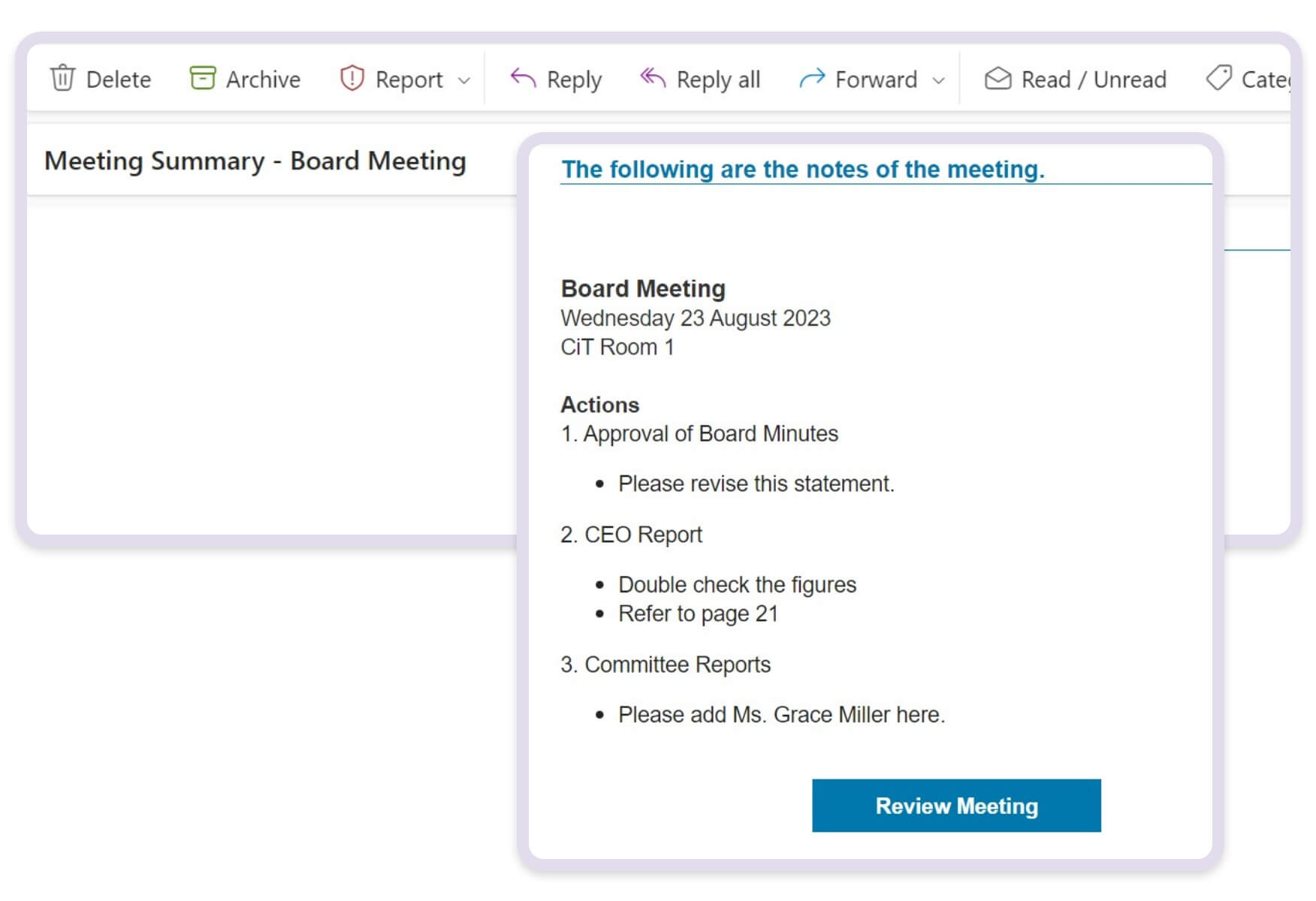
Task: Open the Report dropdown chevron
Action: 464,80
